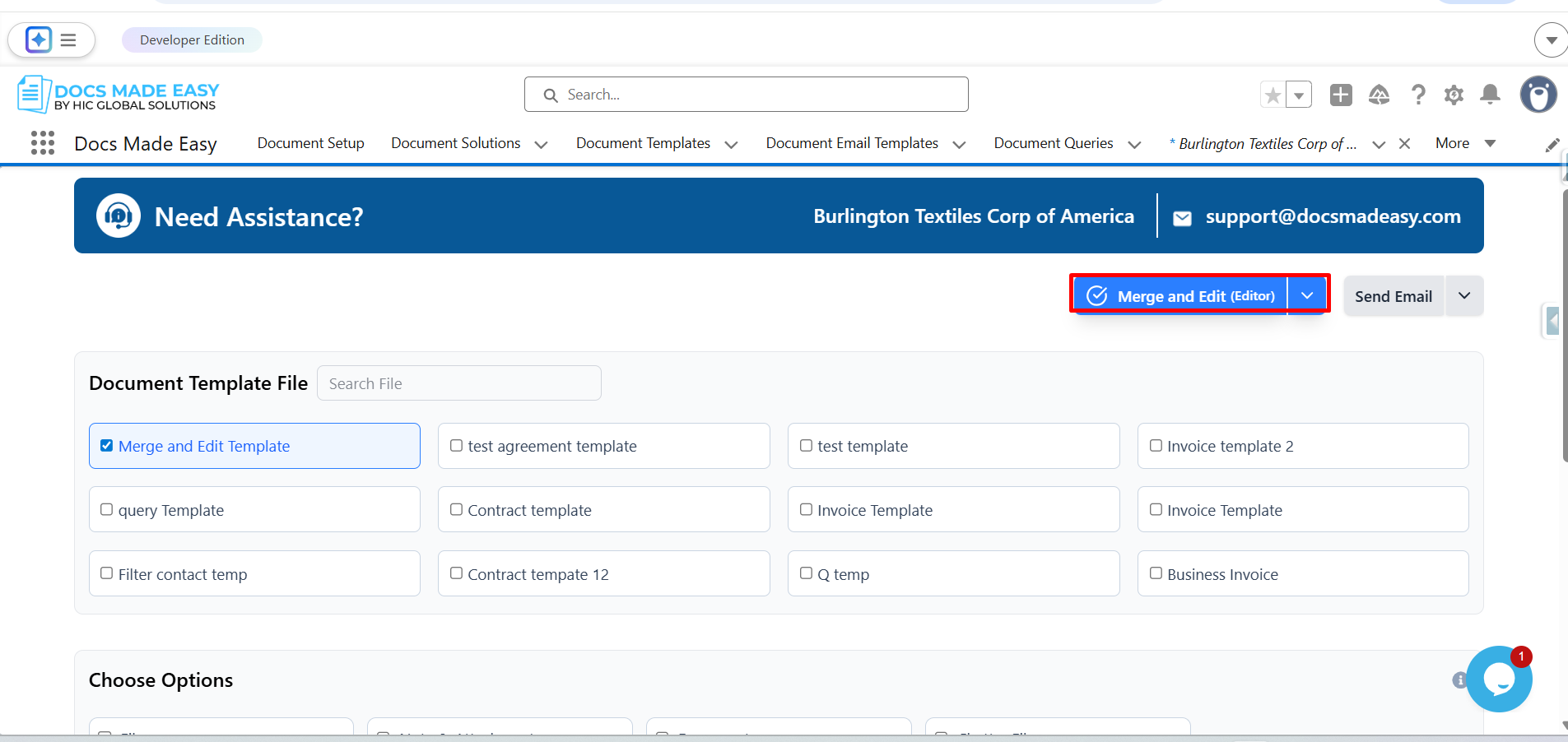Open the Global Actions plus icon
Image resolution: width=1568 pixels, height=742 pixels.
(1341, 95)
